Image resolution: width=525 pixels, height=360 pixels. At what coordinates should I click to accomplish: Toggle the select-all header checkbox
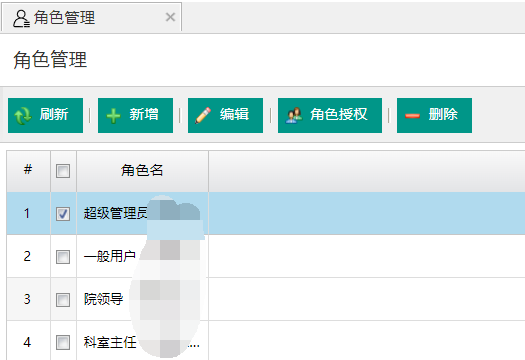(x=63, y=171)
